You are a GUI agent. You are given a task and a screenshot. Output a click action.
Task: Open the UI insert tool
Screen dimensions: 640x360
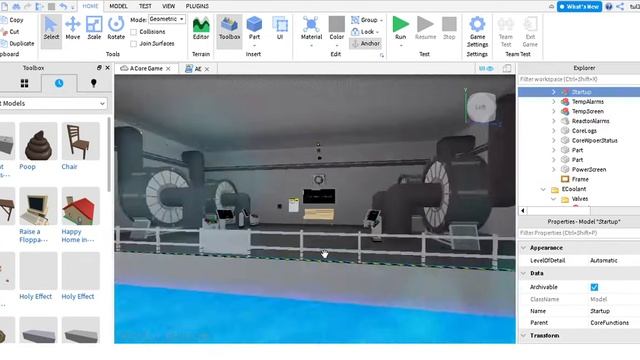280,29
